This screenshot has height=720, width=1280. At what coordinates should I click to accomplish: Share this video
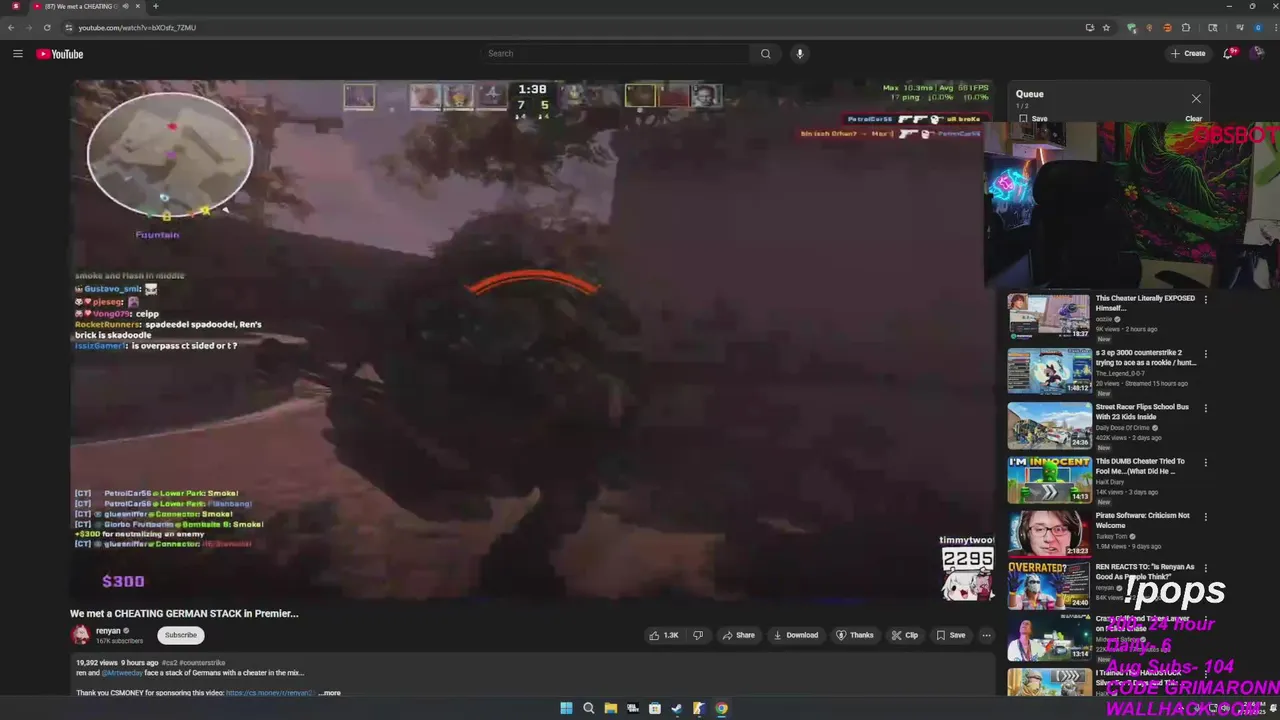tap(739, 635)
